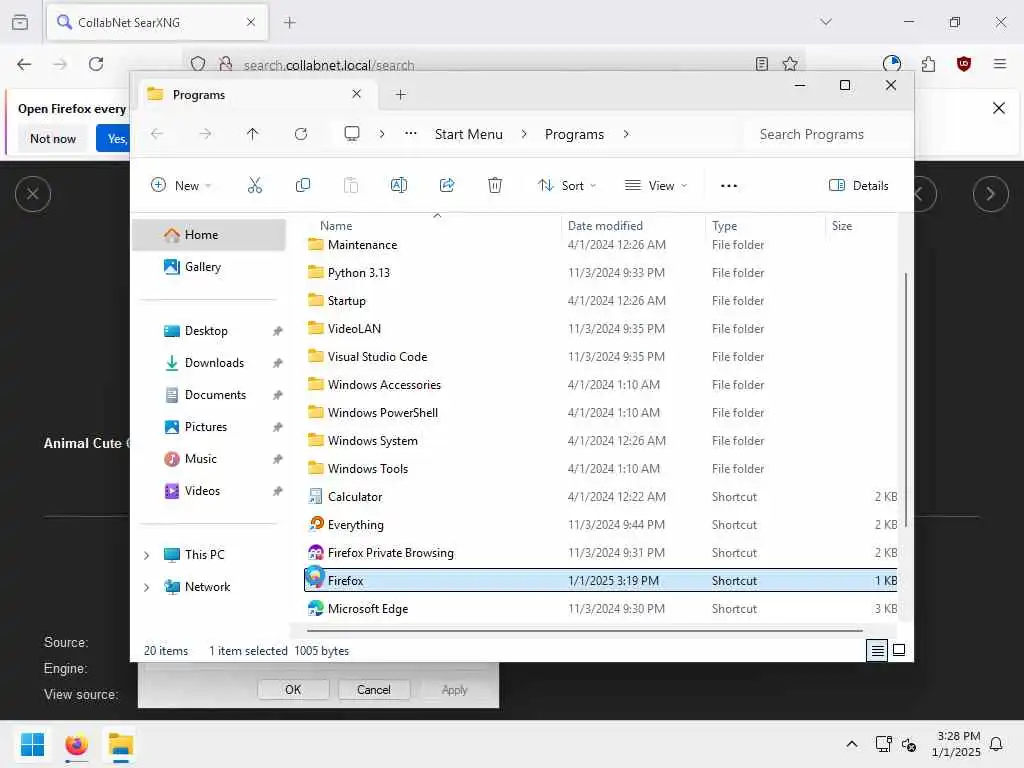
Task: Click the horizontal scrollbar under file list
Action: (x=584, y=631)
